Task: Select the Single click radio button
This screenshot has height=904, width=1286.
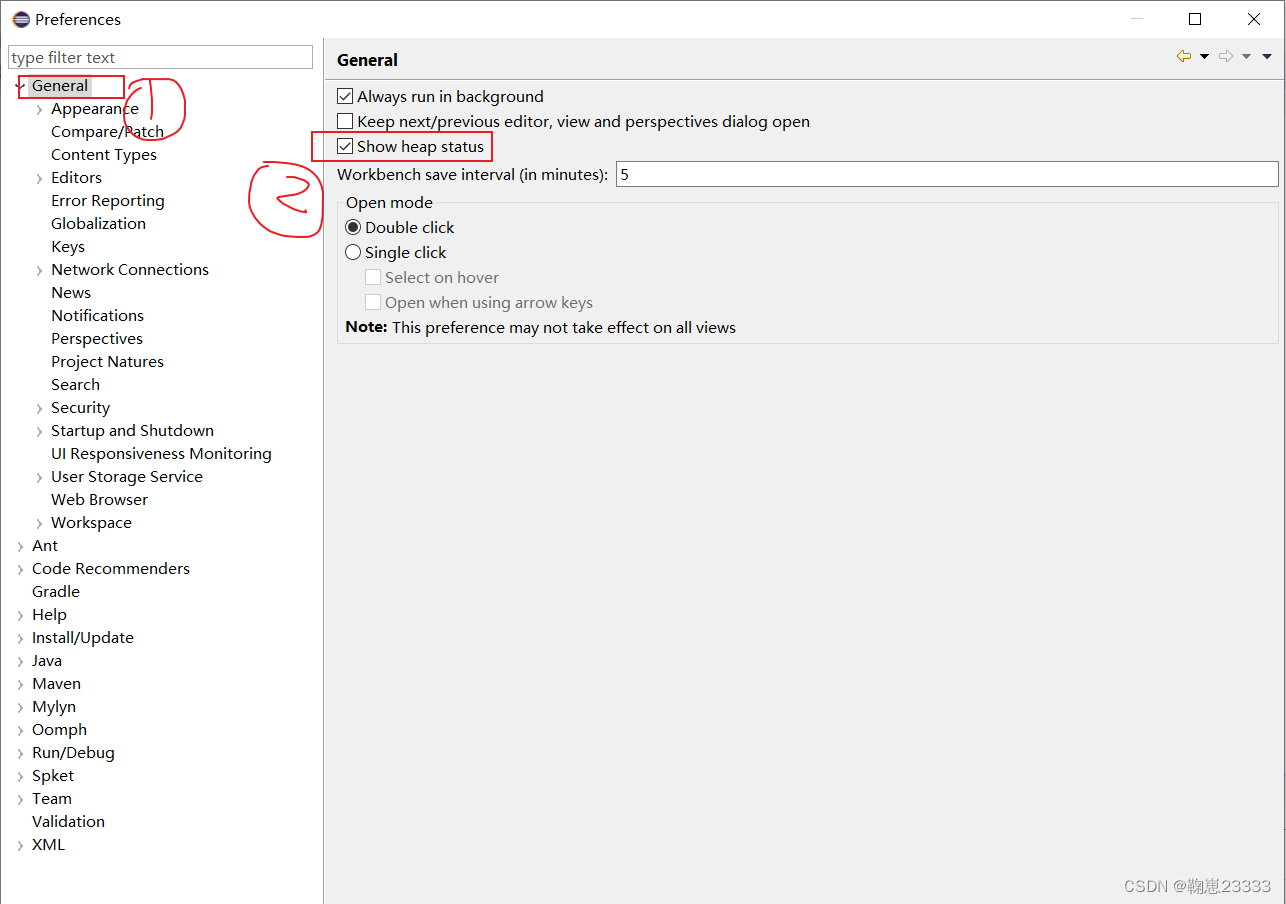Action: coord(353,252)
